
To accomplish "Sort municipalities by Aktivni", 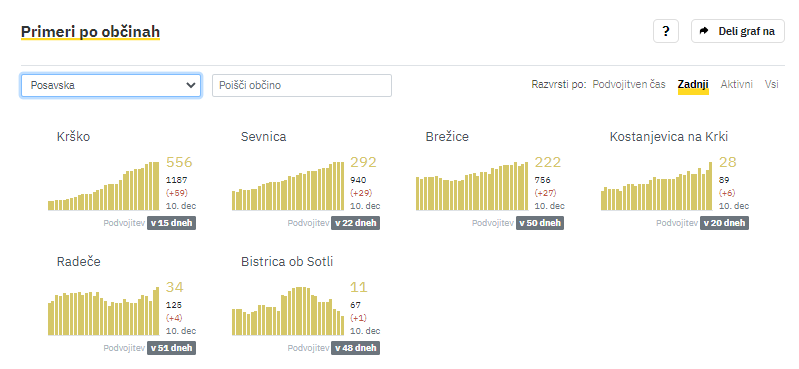I will coord(736,85).
